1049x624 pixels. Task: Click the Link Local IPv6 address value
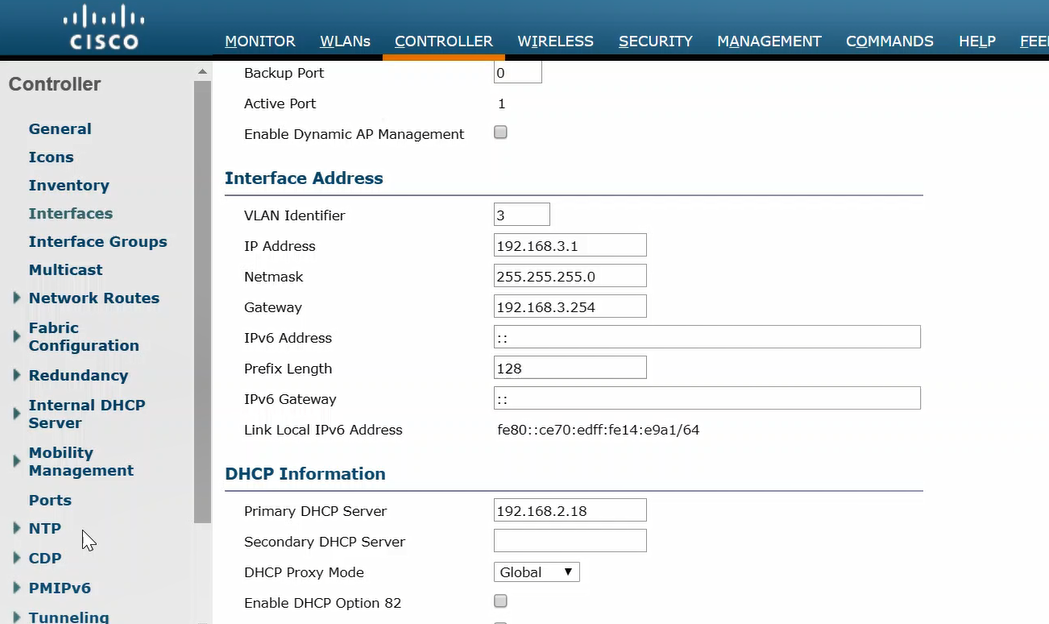click(598, 430)
